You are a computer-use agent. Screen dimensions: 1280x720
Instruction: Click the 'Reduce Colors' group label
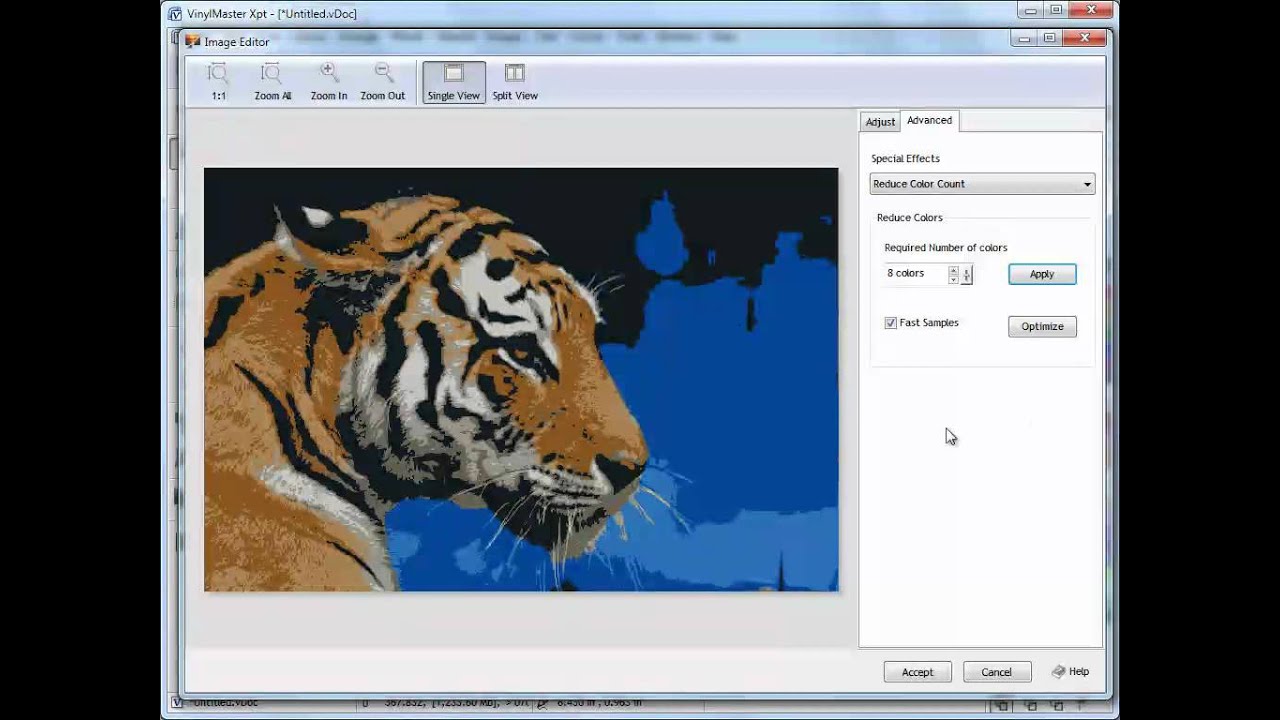click(x=909, y=217)
